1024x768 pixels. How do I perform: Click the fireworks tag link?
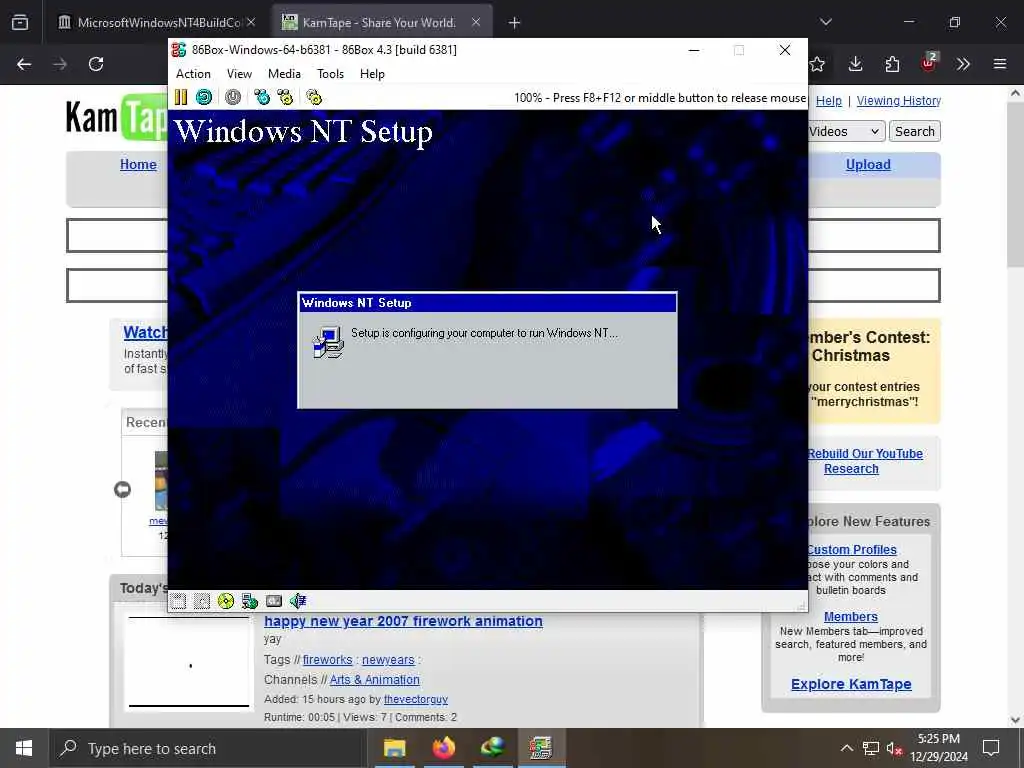tap(327, 660)
